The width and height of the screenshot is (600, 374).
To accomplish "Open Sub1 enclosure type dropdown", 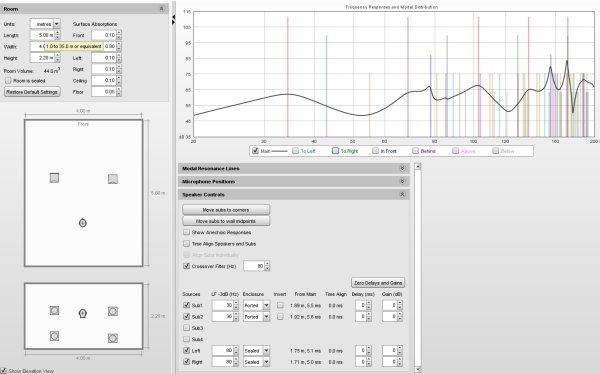I will tap(266, 305).
